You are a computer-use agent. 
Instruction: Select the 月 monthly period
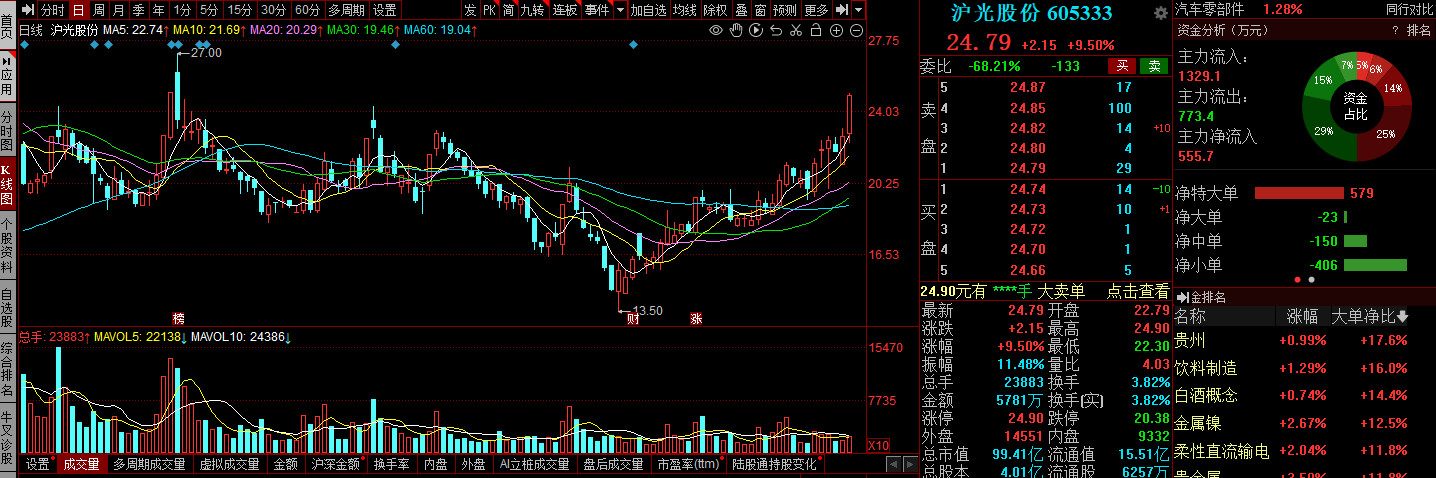click(x=119, y=10)
